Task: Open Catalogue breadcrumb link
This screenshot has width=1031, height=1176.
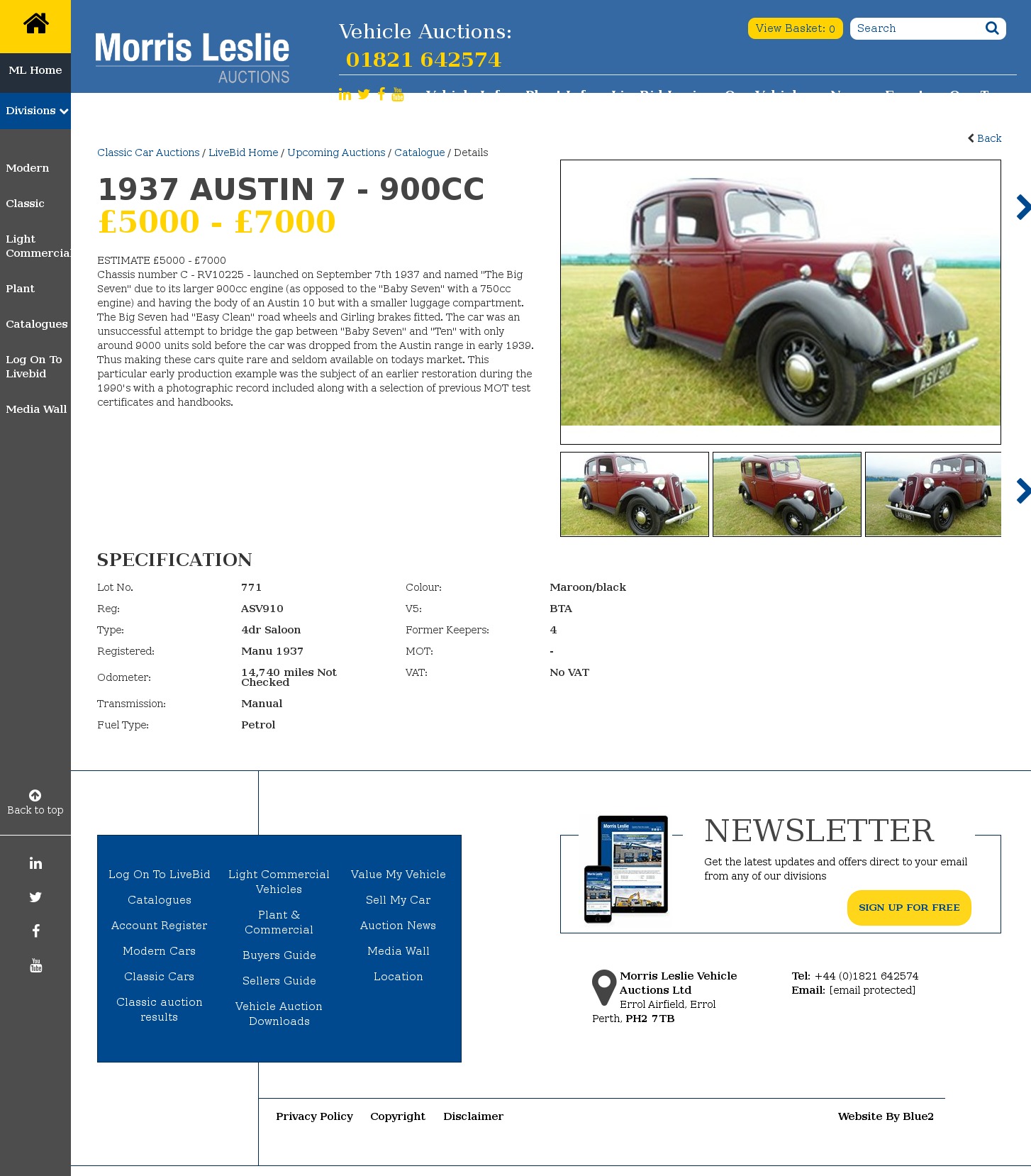Action: [420, 152]
